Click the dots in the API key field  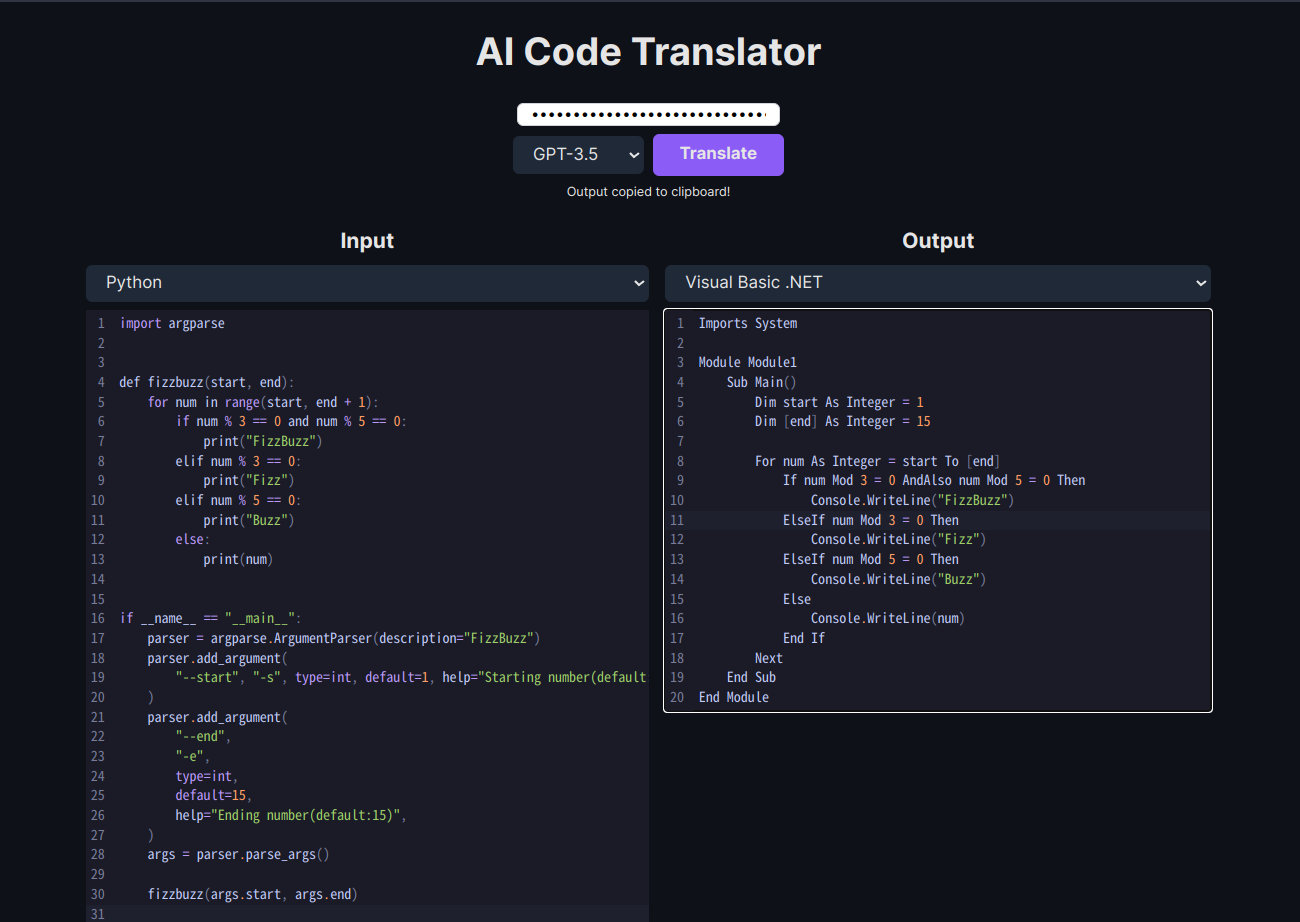[648, 113]
